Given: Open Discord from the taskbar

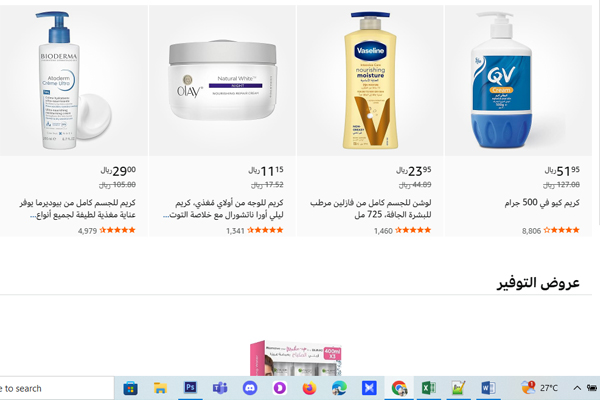Looking at the screenshot, I should [250, 388].
